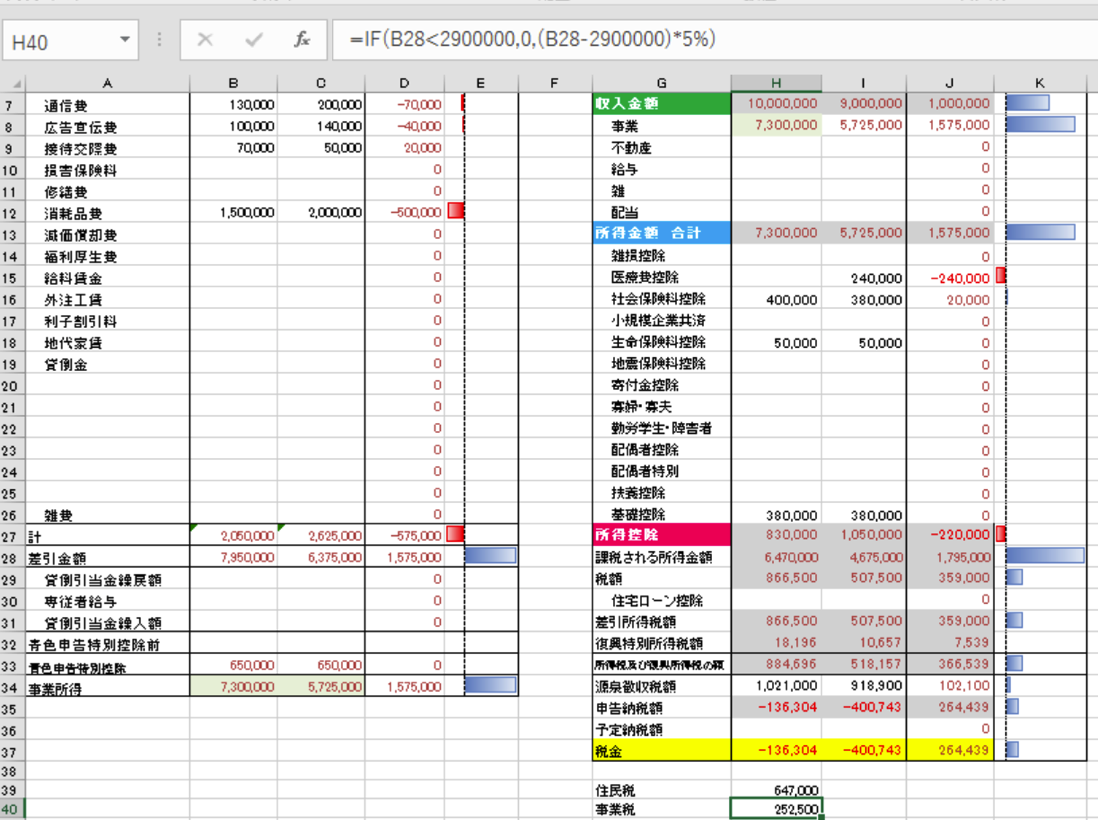The width and height of the screenshot is (1098, 820).
Task: Select the active cell showing 252,500
Action: (x=776, y=809)
